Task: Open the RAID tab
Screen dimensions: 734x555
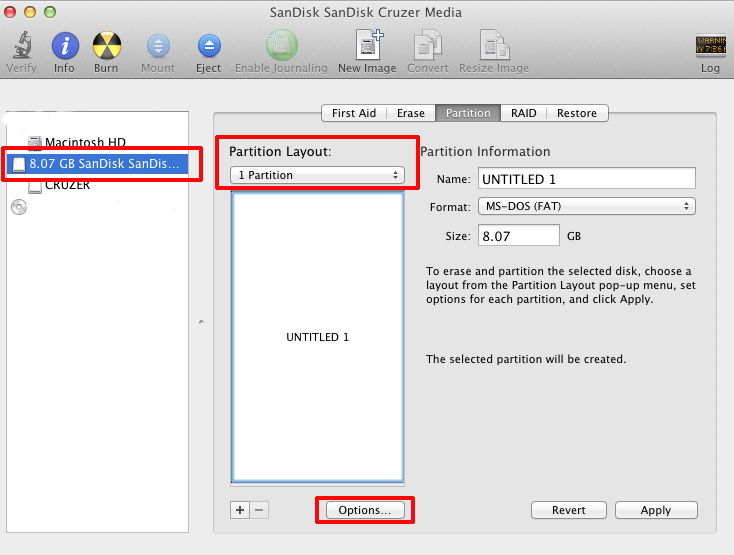Action: [523, 113]
